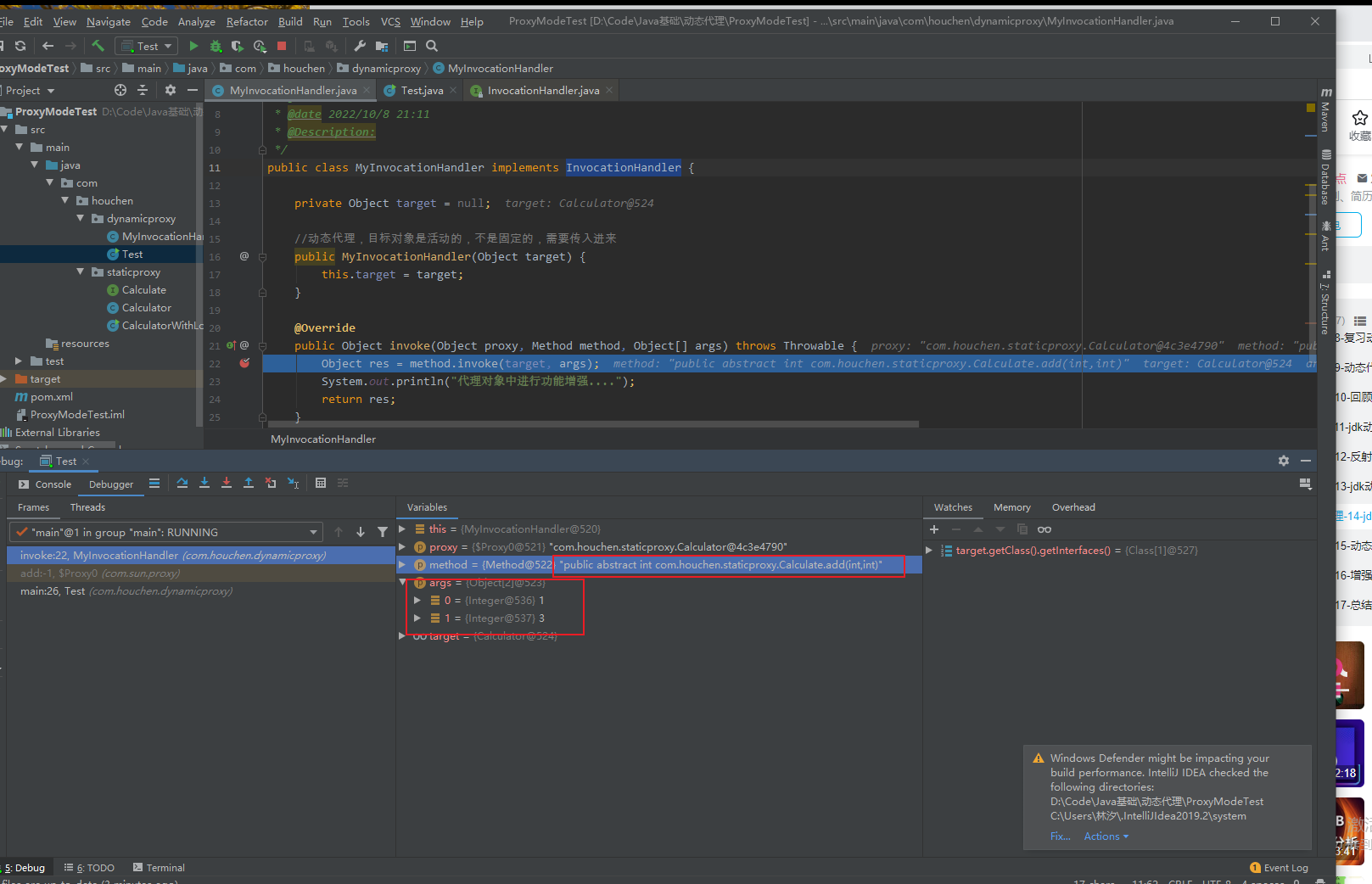Screen dimensions: 1372x884
Task: Click Fix... link in Windows Defender notification
Action: pos(1060,836)
